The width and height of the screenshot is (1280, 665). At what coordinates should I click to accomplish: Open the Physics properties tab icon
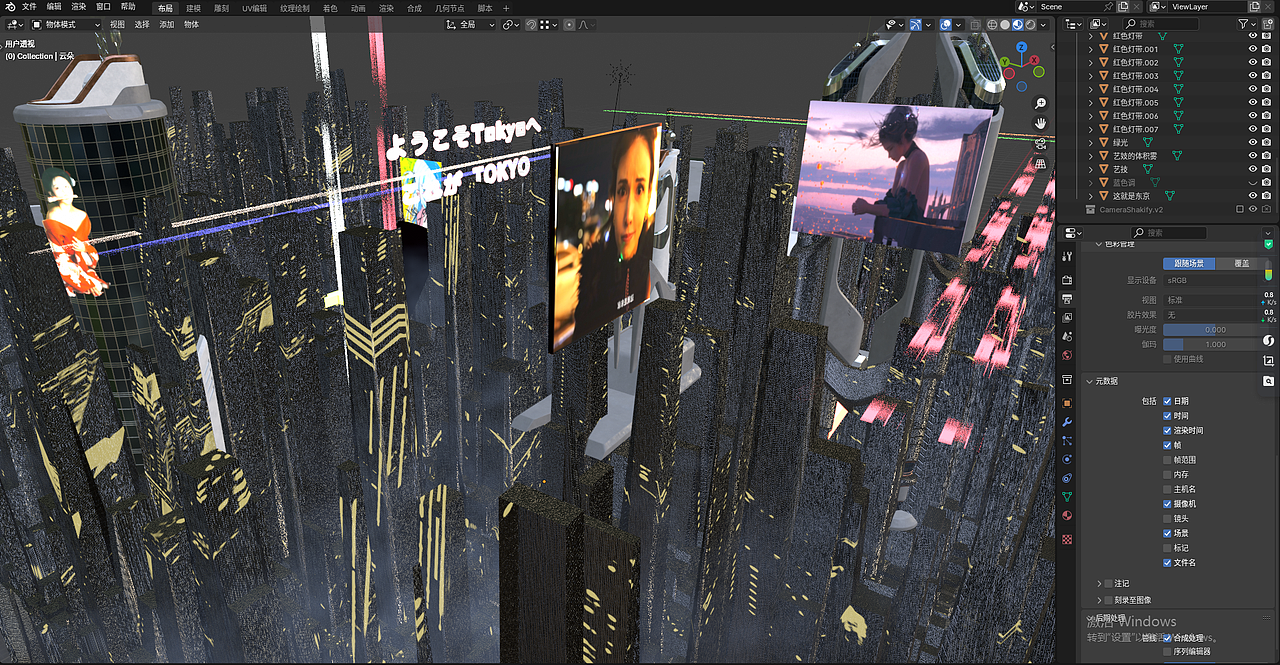point(1068,459)
